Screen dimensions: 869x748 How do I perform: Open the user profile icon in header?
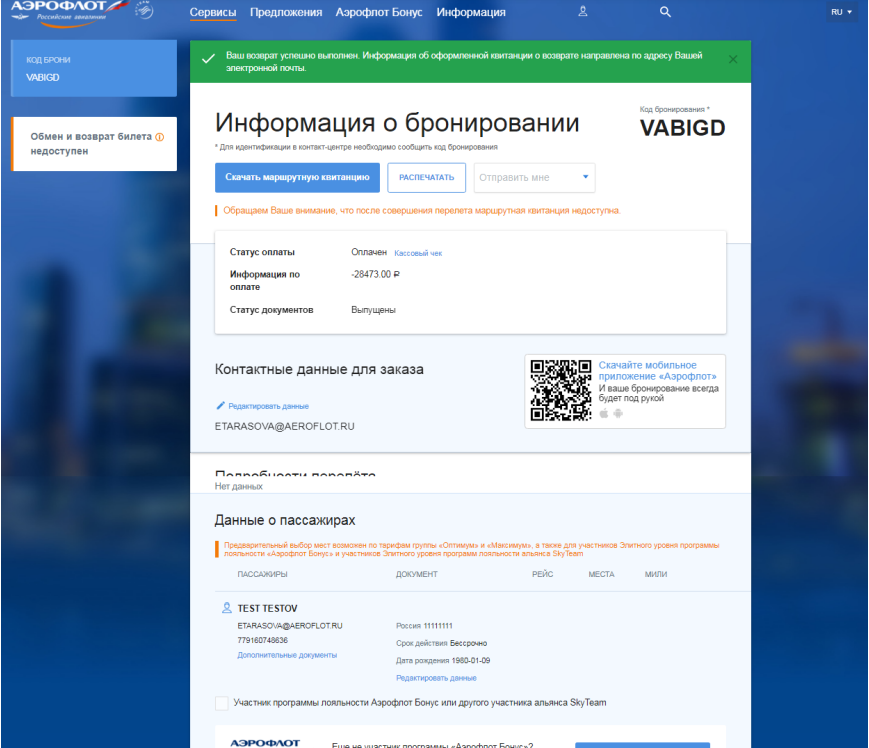pyautogui.click(x=583, y=12)
